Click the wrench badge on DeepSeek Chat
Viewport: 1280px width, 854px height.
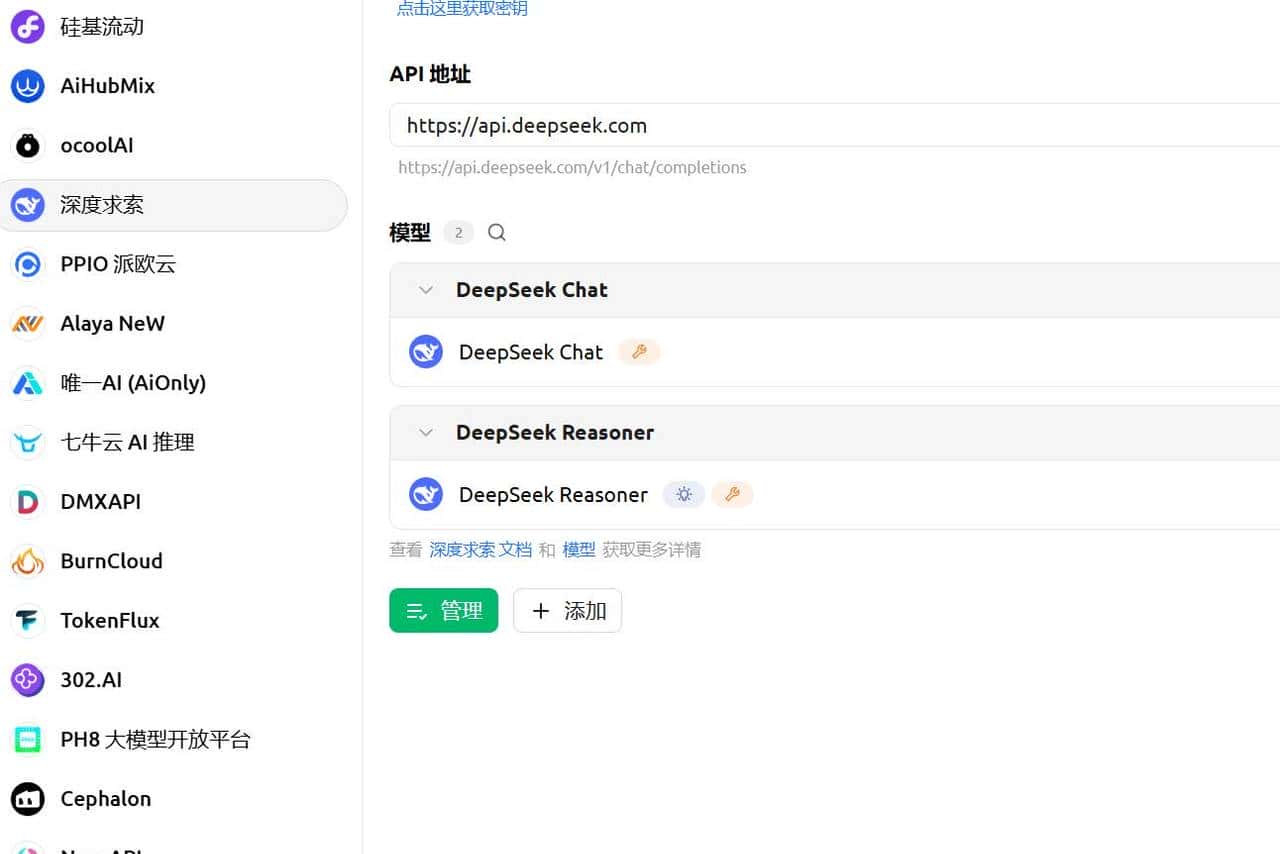pos(639,351)
